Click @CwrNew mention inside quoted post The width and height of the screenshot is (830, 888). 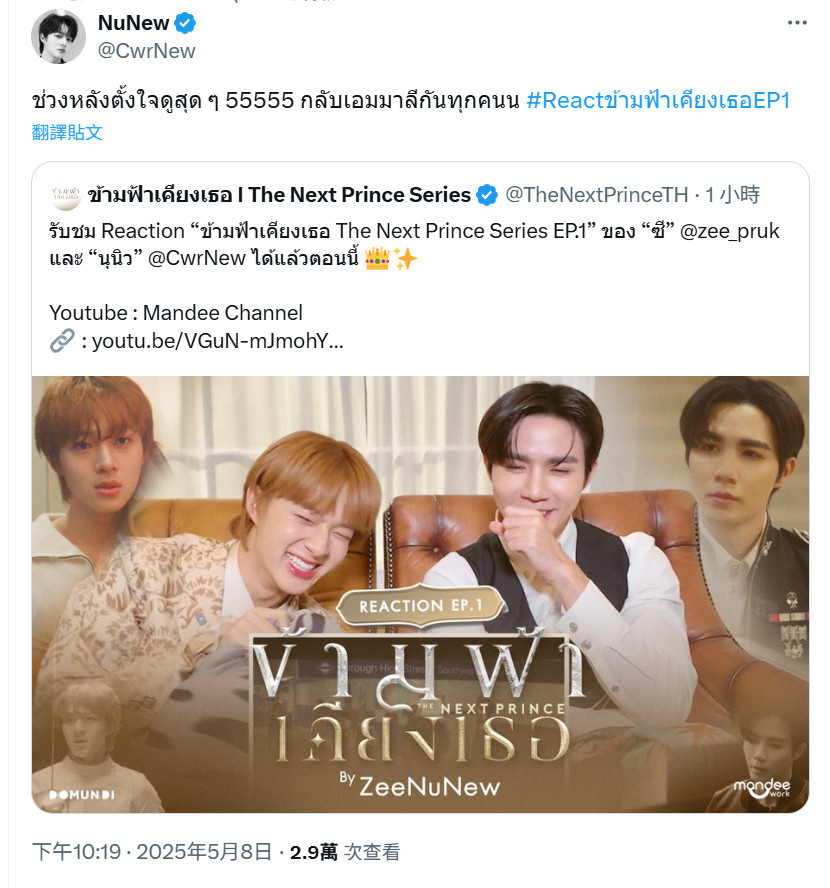[x=196, y=259]
